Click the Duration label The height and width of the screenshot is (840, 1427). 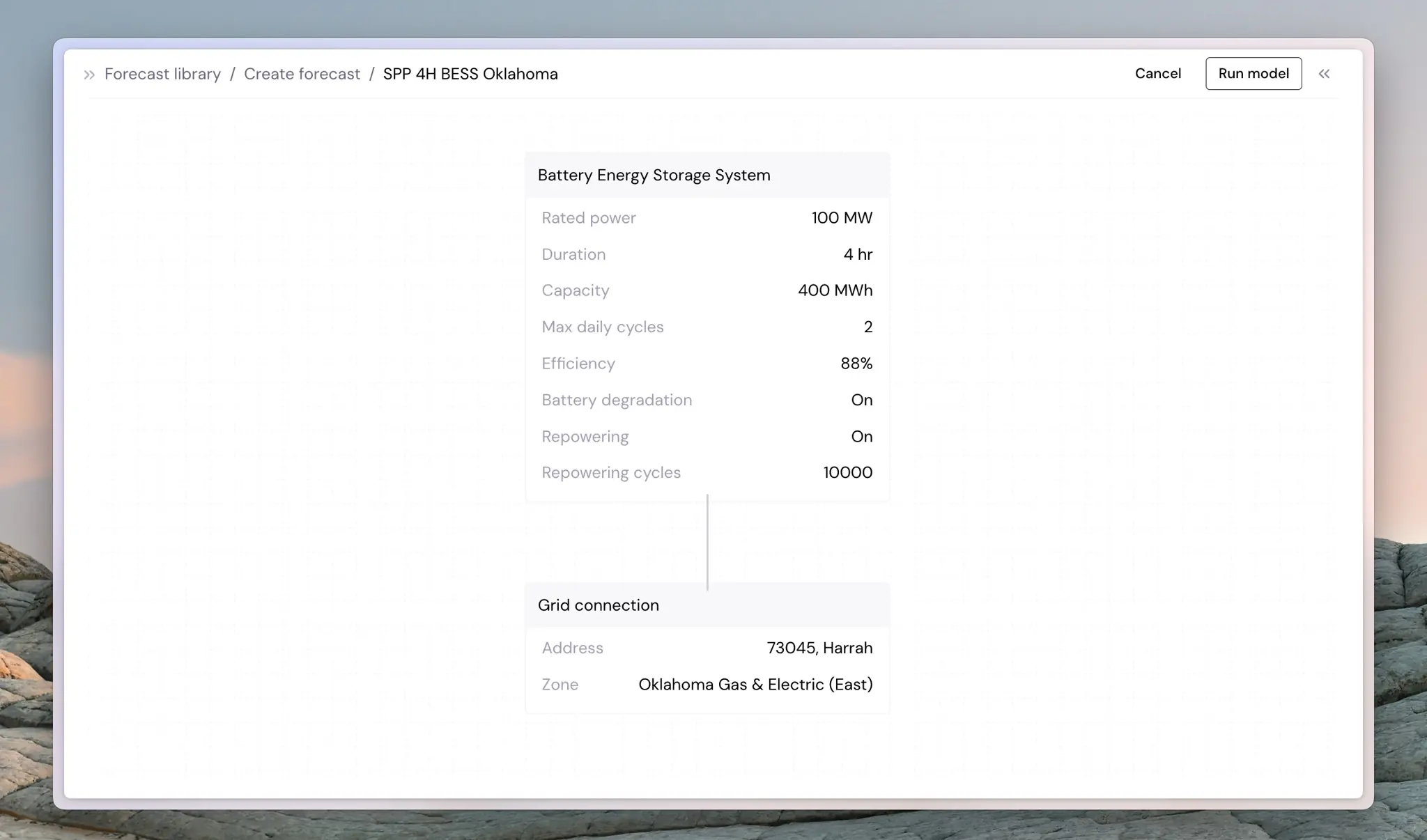pos(573,254)
